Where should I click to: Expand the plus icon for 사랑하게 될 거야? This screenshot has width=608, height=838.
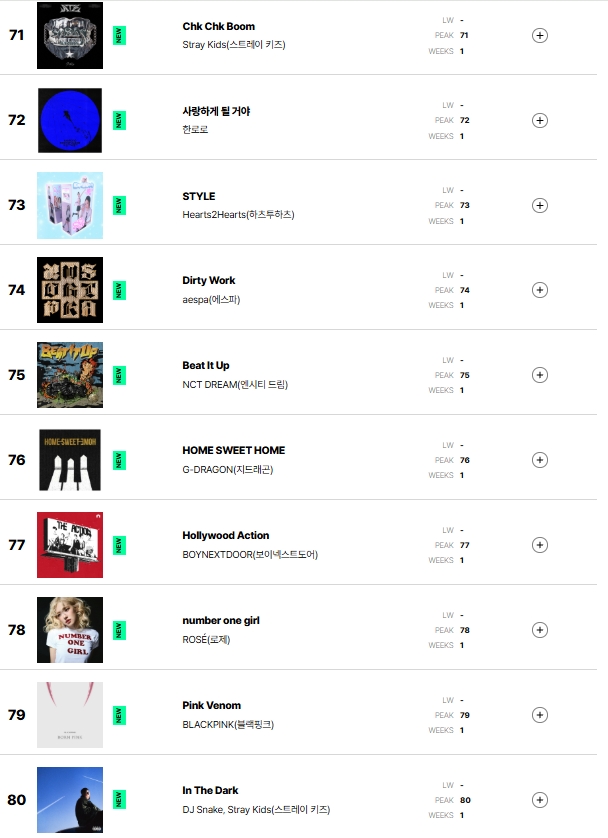coord(540,120)
